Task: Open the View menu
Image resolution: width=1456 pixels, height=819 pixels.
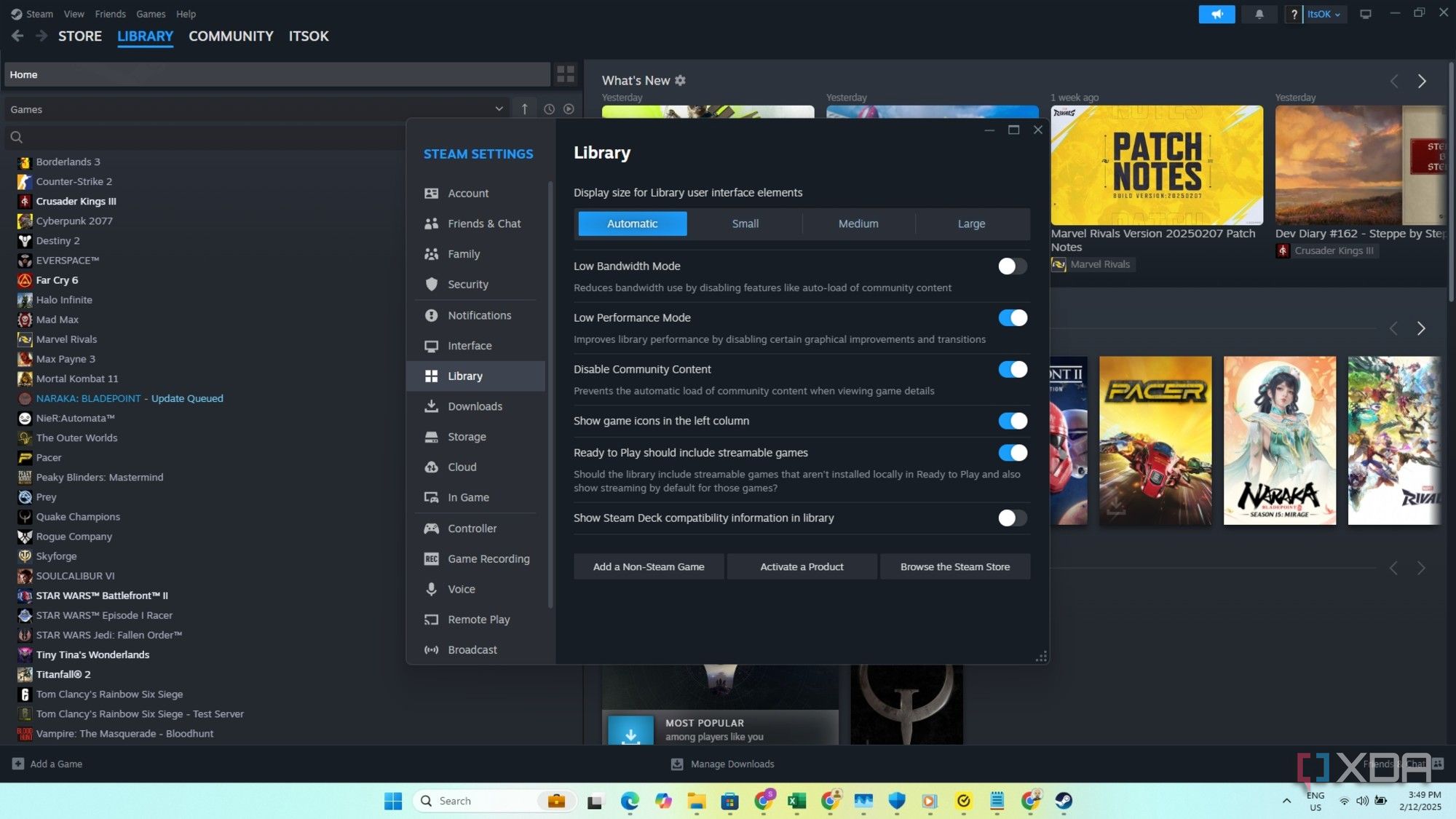Action: 74,14
